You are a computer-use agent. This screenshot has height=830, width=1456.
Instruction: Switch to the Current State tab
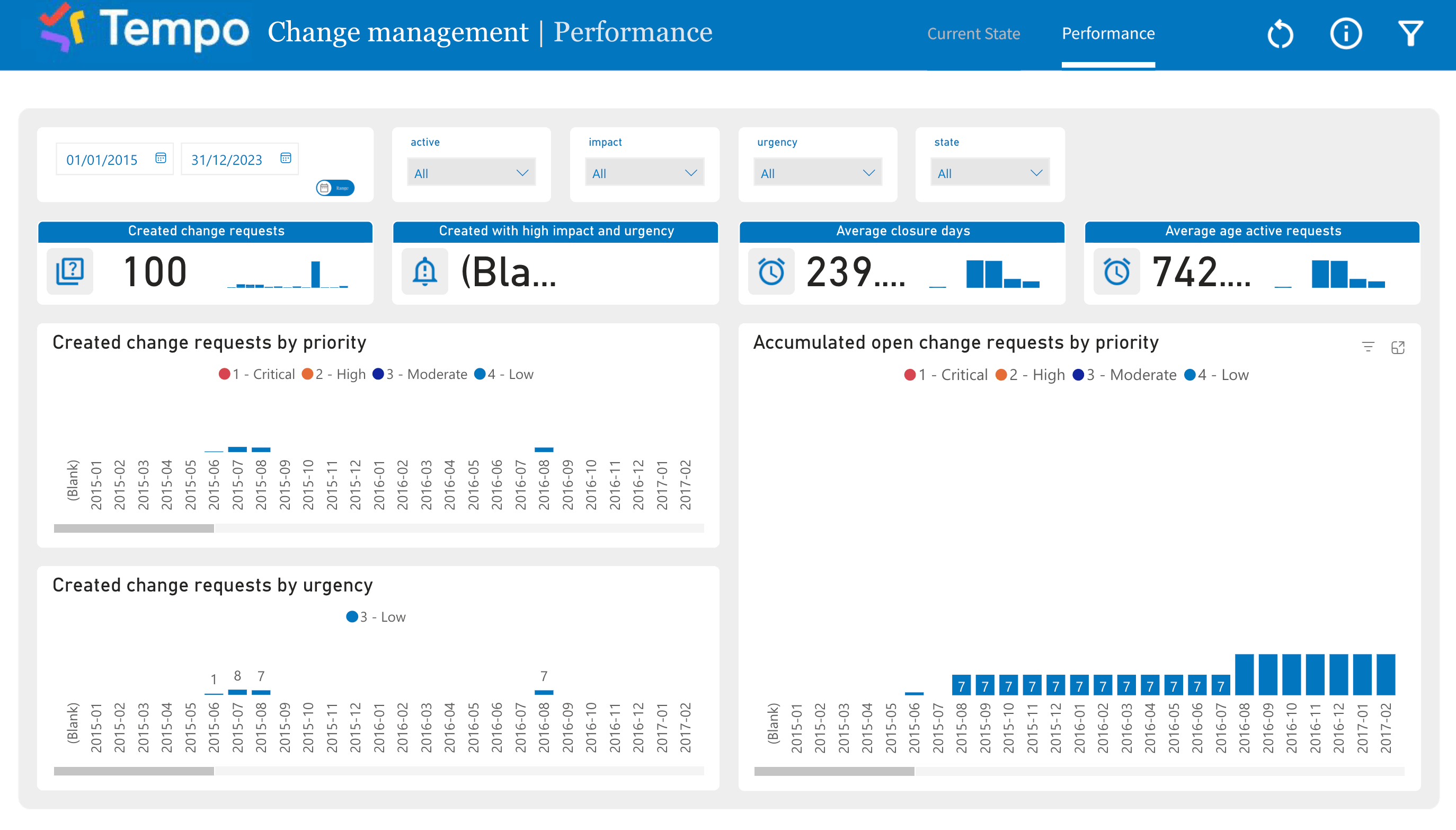tap(974, 33)
